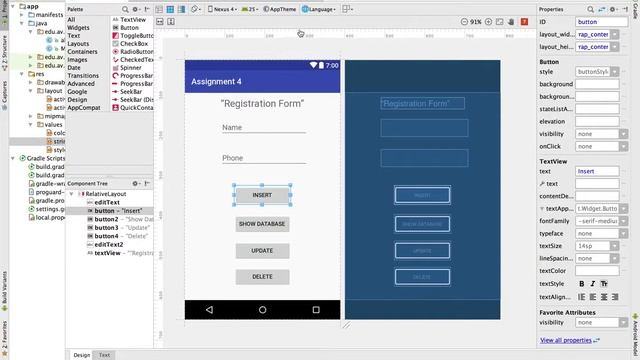Open layout_width value dropdown
This screenshot has width=640, height=360.
coord(615,34)
